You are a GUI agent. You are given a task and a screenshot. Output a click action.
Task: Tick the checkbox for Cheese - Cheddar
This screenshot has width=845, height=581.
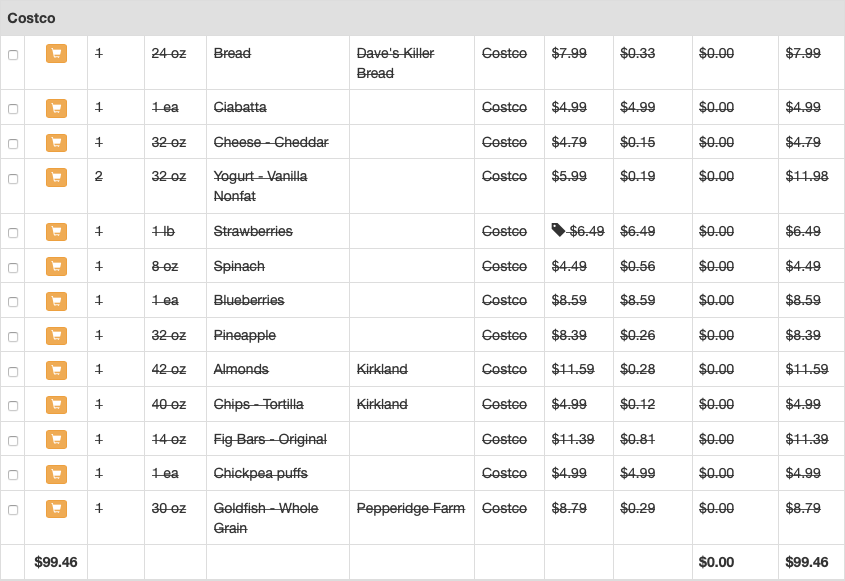[x=13, y=144]
